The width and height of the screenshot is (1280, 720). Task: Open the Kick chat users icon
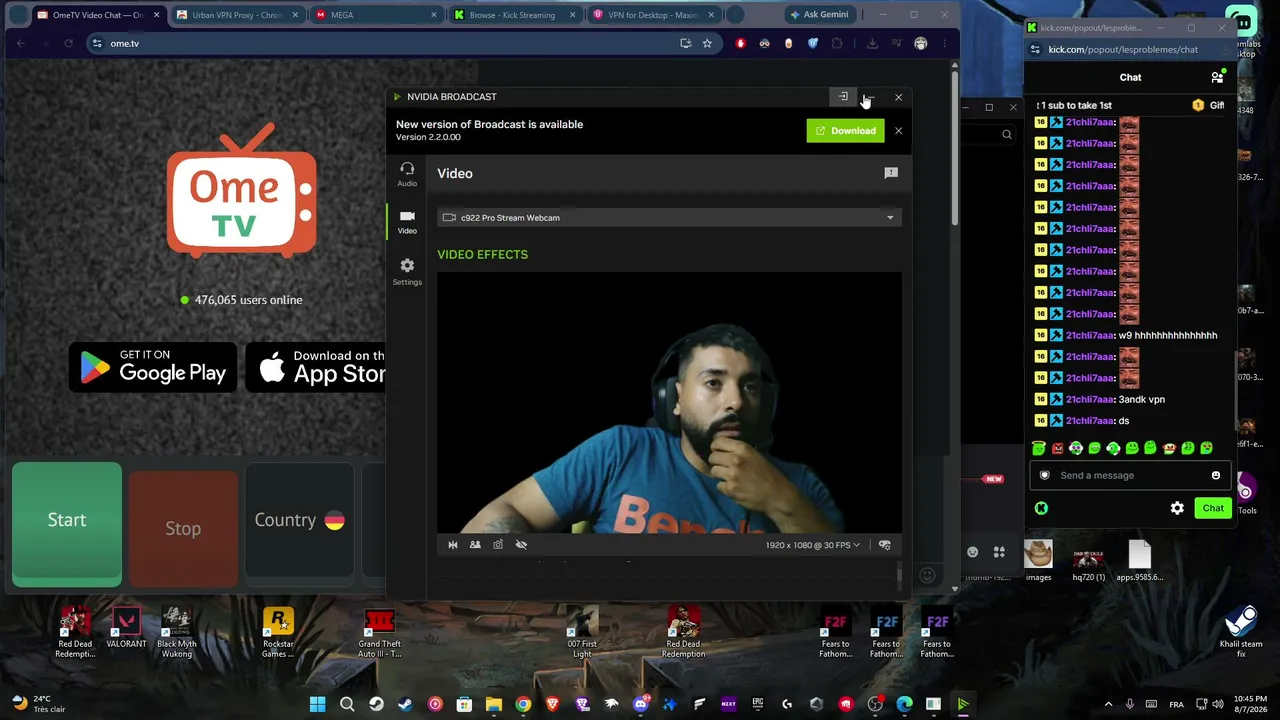[x=1217, y=77]
